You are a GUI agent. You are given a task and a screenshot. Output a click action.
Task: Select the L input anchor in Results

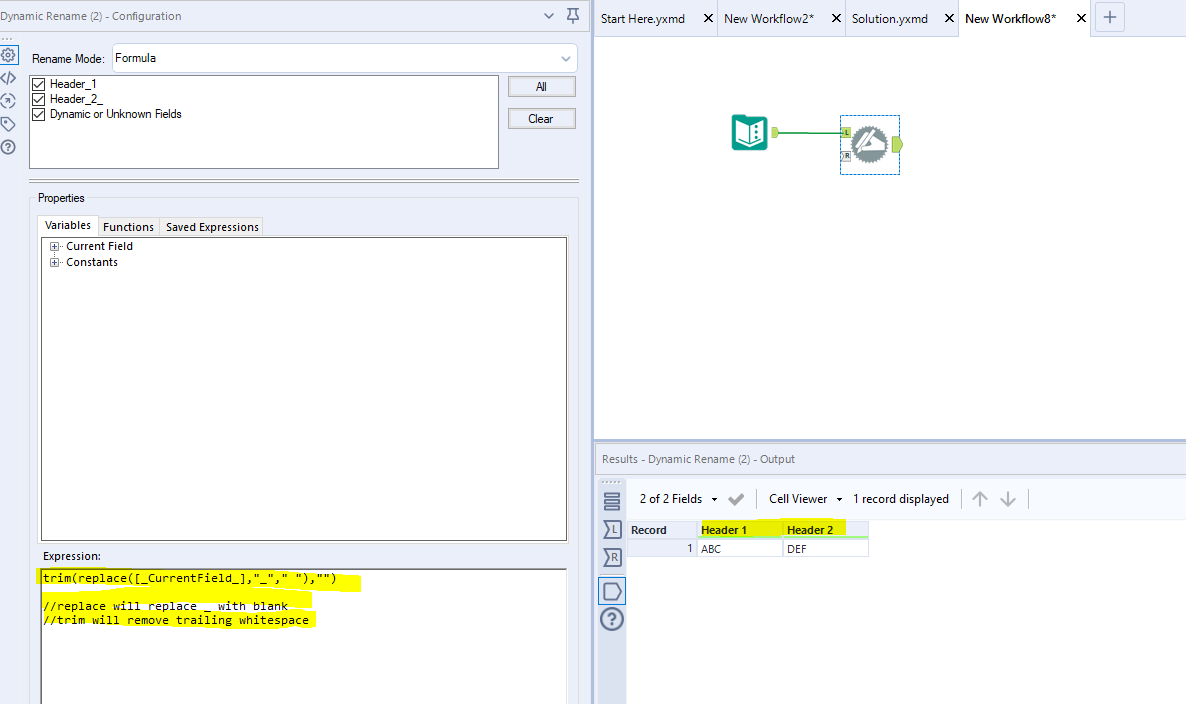tap(613, 529)
